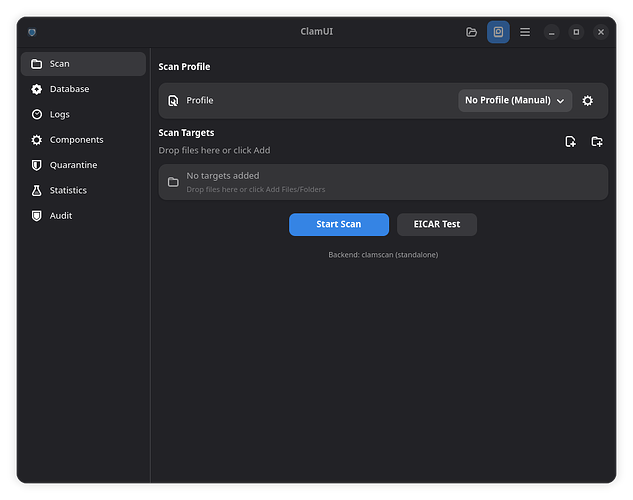Viewport: 633px width, 500px height.
Task: Click the Scan folder icon in sidebar
Action: point(37,64)
